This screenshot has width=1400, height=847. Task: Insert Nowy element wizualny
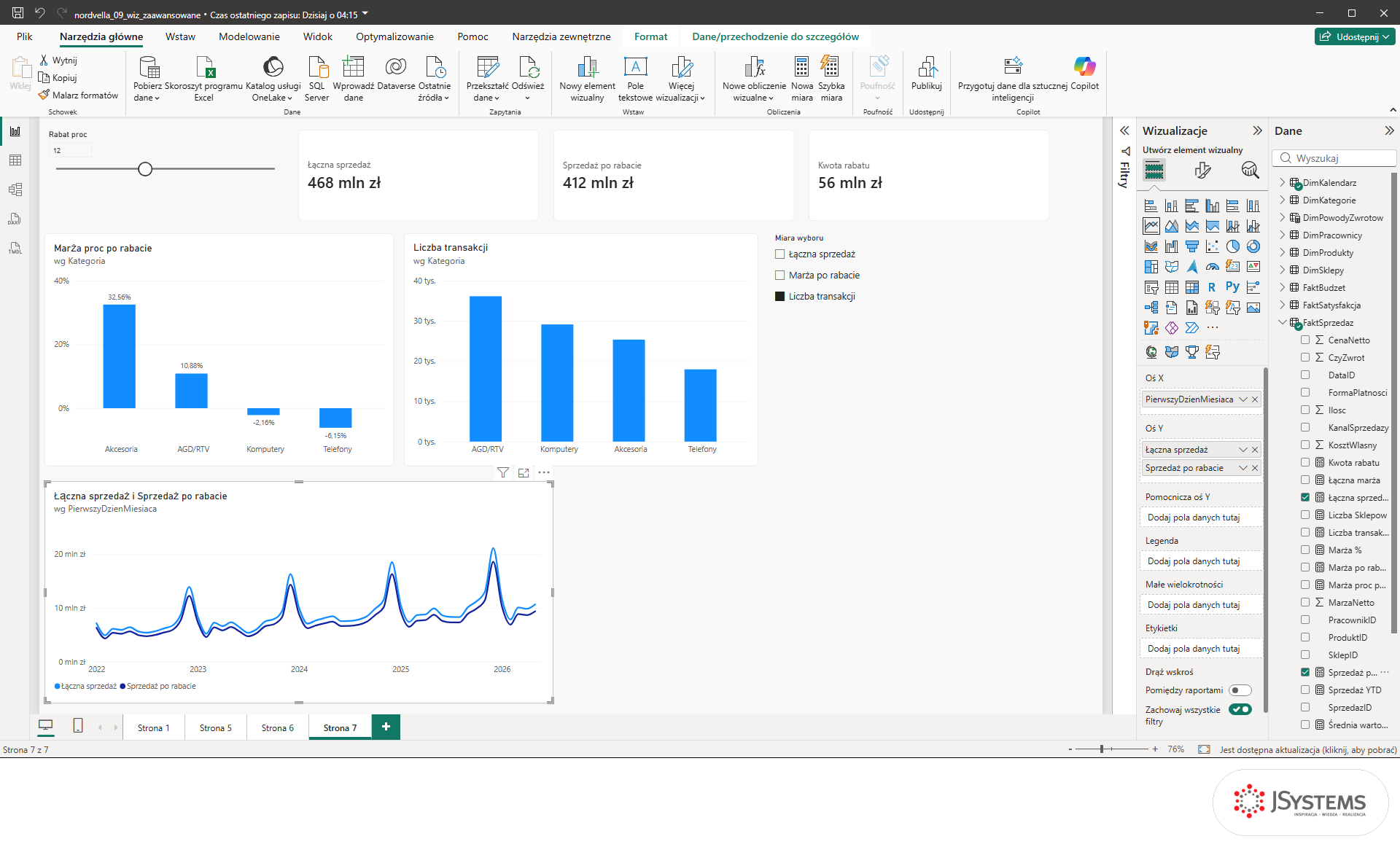[x=587, y=68]
